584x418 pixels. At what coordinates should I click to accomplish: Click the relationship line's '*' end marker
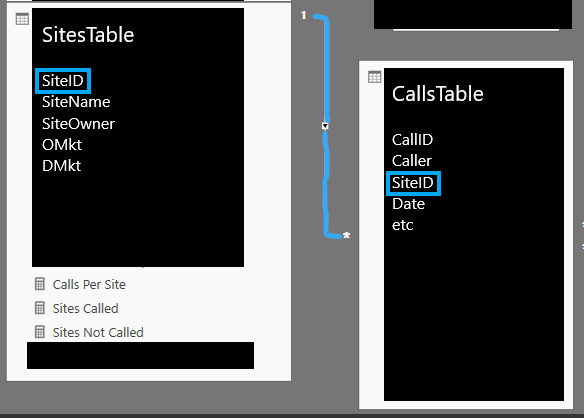point(346,236)
